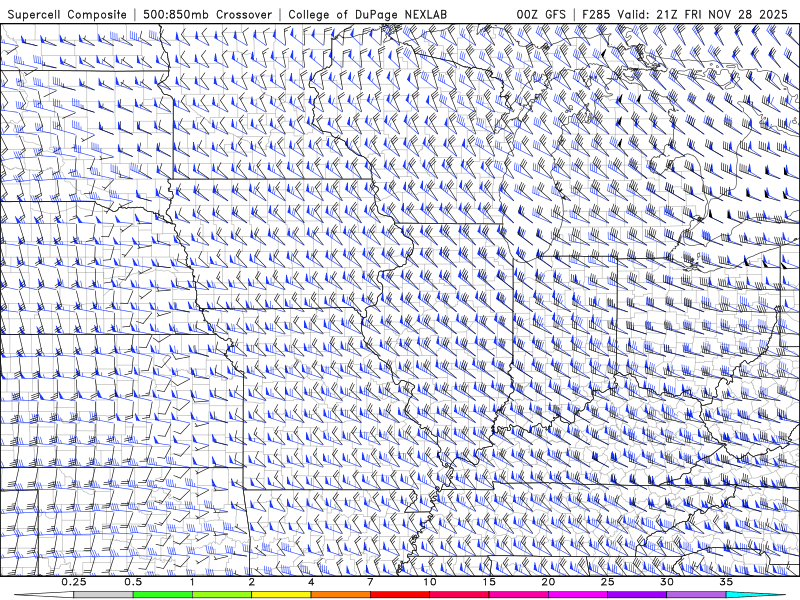Click the gray legend color segment
800x600 pixels.
tap(104, 595)
